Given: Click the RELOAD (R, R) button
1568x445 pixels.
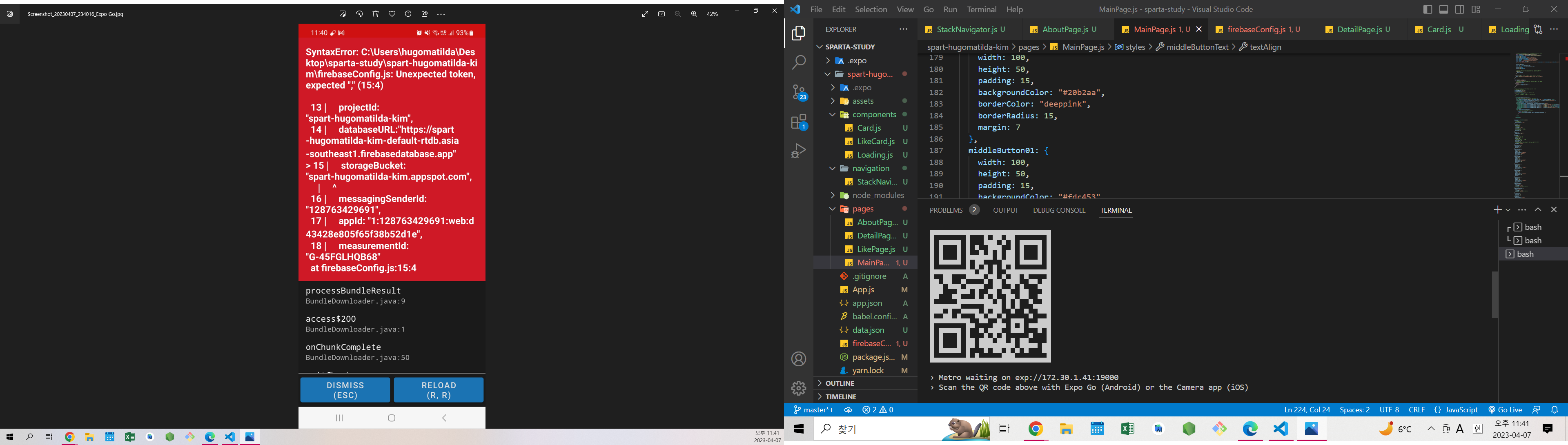Looking at the screenshot, I should tap(439, 390).
